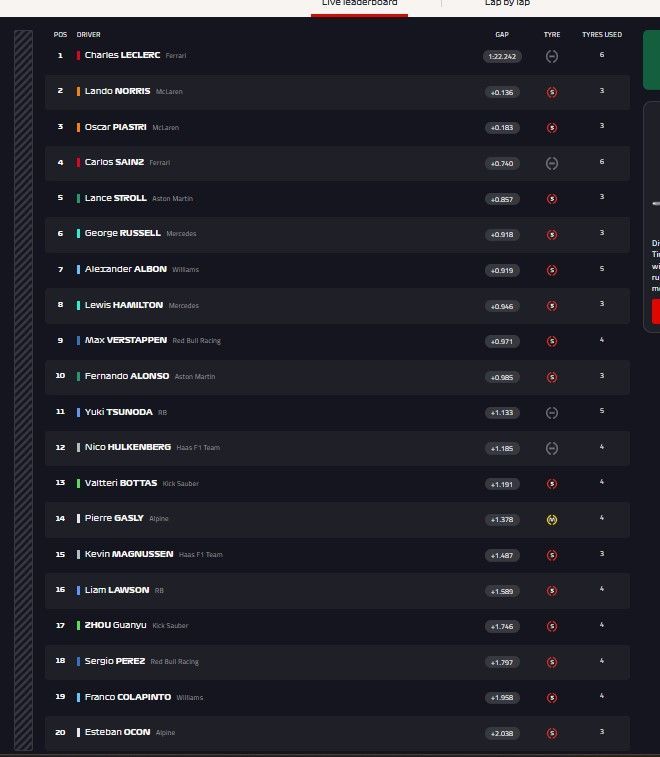Click Carlos Sainz's grey tyre icon

(552, 163)
